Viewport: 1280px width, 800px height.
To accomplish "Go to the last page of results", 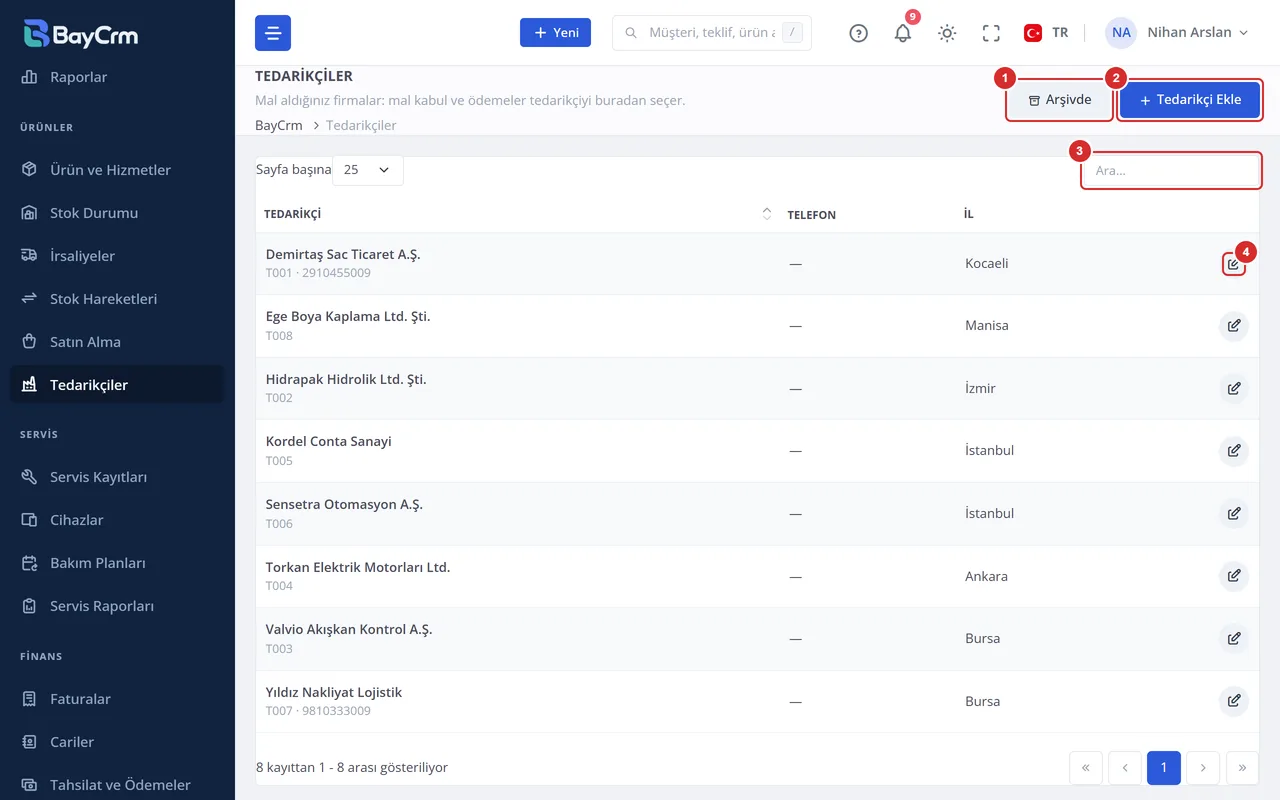I will pos(1242,768).
